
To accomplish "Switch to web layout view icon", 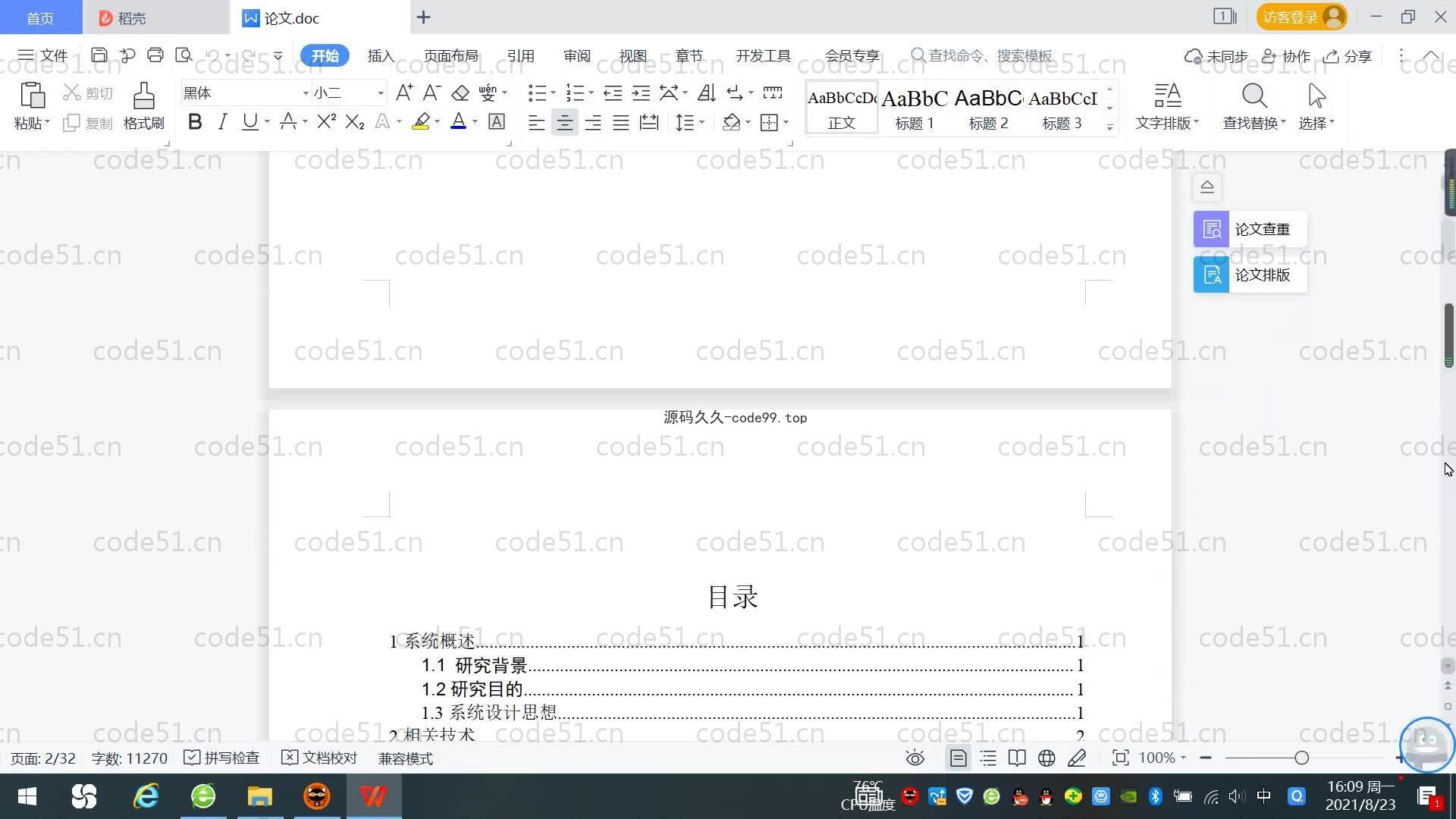I will pyautogui.click(x=1046, y=758).
